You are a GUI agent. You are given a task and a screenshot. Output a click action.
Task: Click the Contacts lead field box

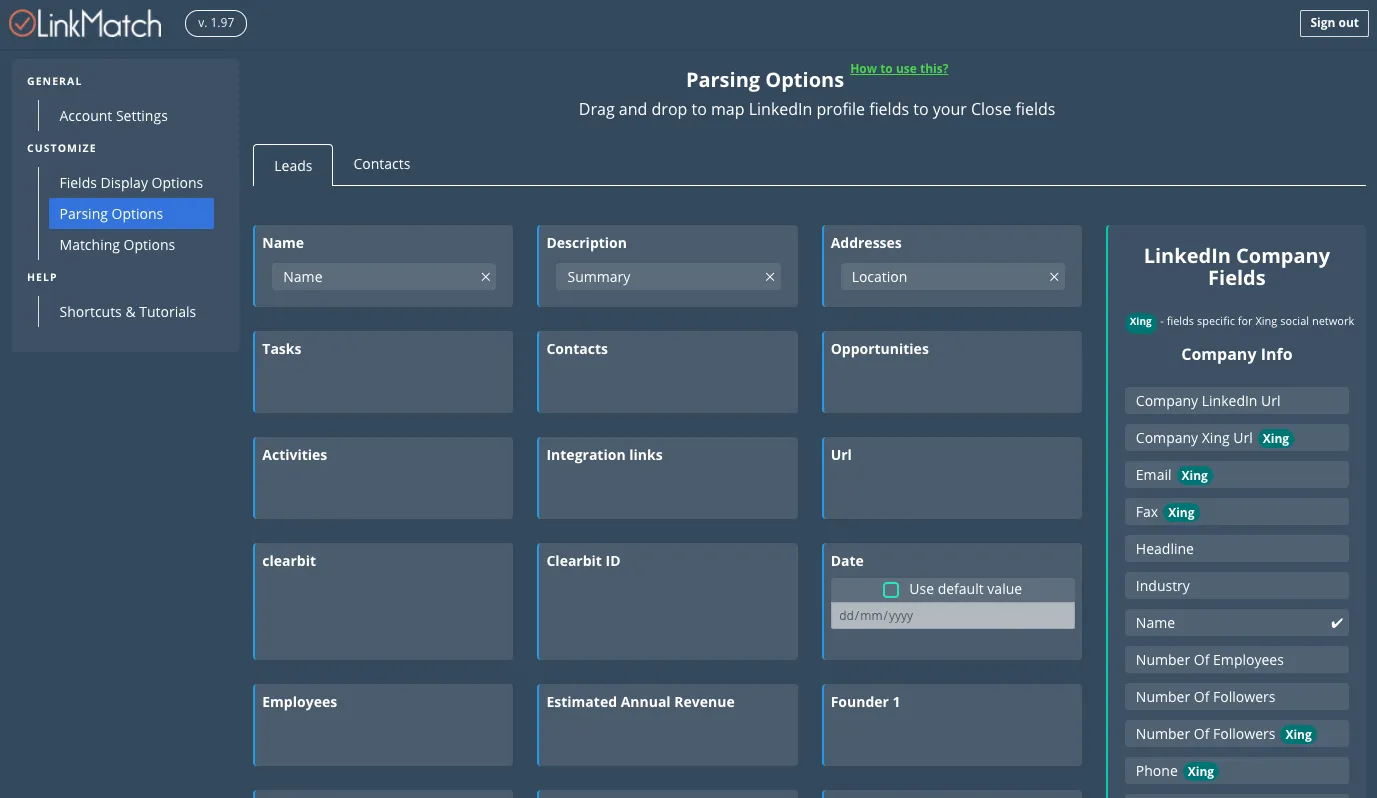click(667, 372)
